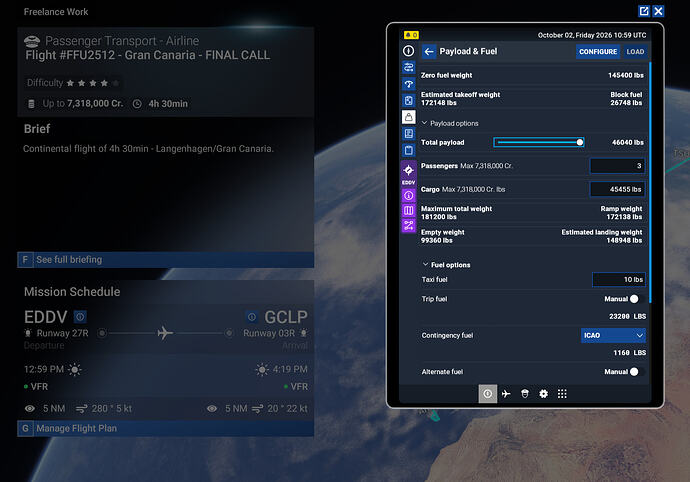Click arrival Runway 03R label
The width and height of the screenshot is (690, 482).
click(x=269, y=333)
